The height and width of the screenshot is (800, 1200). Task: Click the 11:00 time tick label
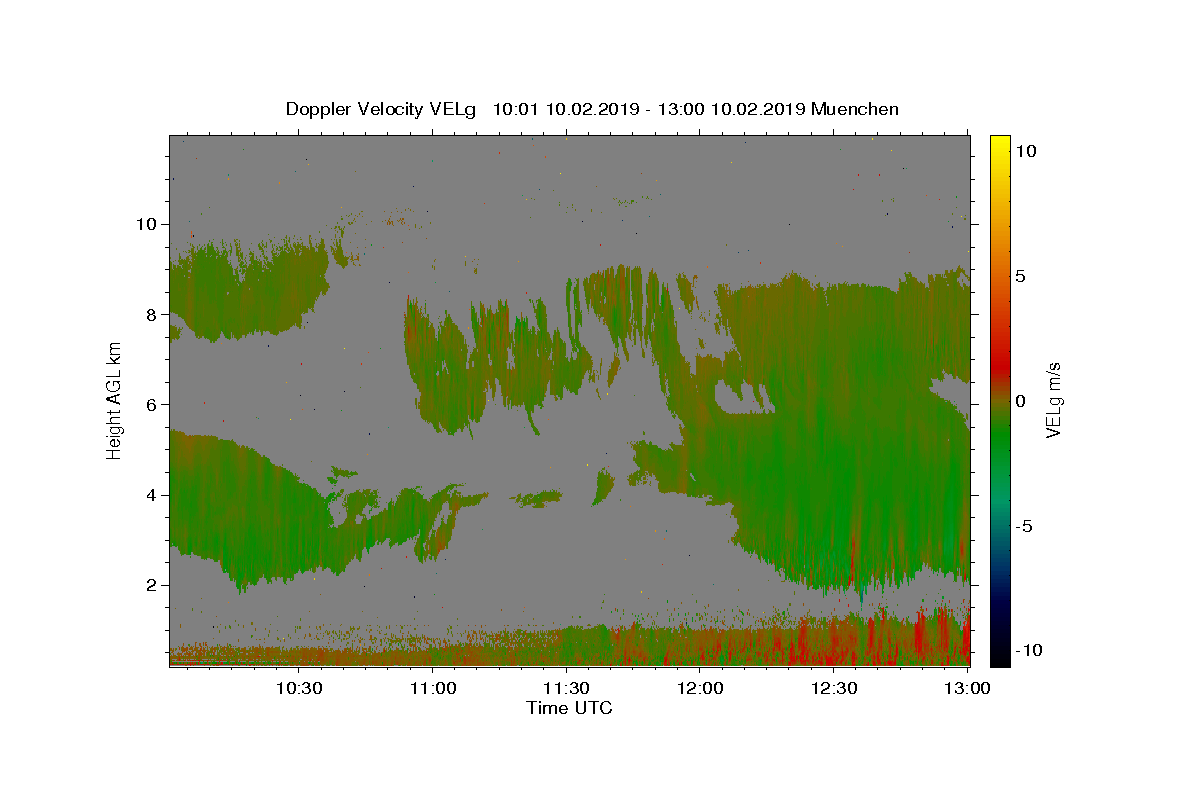click(x=433, y=688)
